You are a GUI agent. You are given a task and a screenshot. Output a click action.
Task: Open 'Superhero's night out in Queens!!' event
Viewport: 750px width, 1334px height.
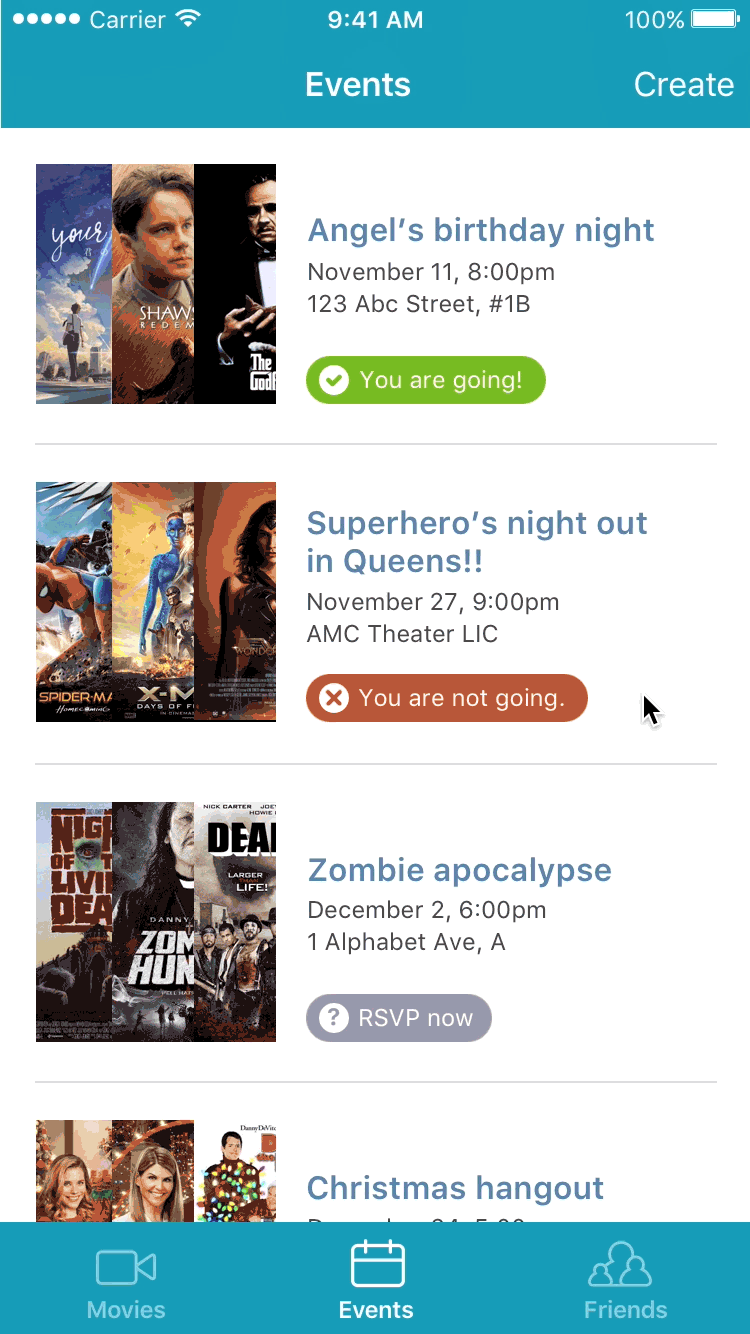pyautogui.click(x=477, y=542)
